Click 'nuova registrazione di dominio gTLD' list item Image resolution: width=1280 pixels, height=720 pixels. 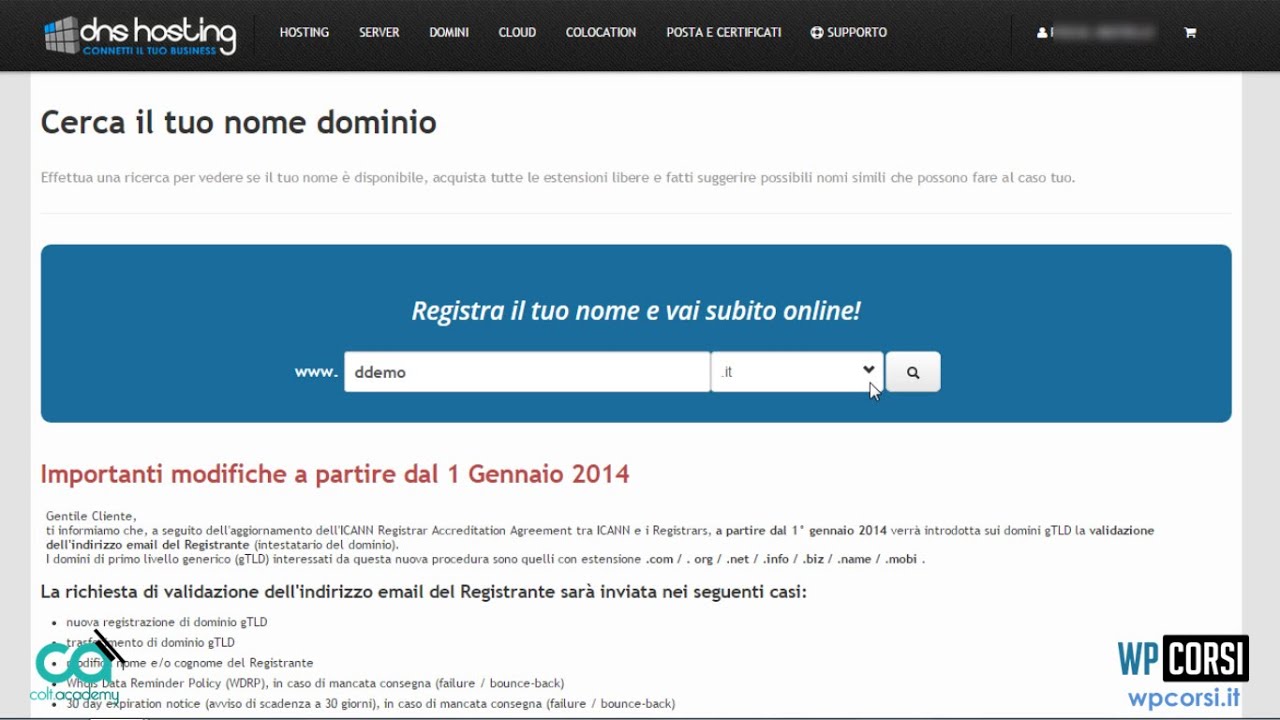[x=167, y=622]
